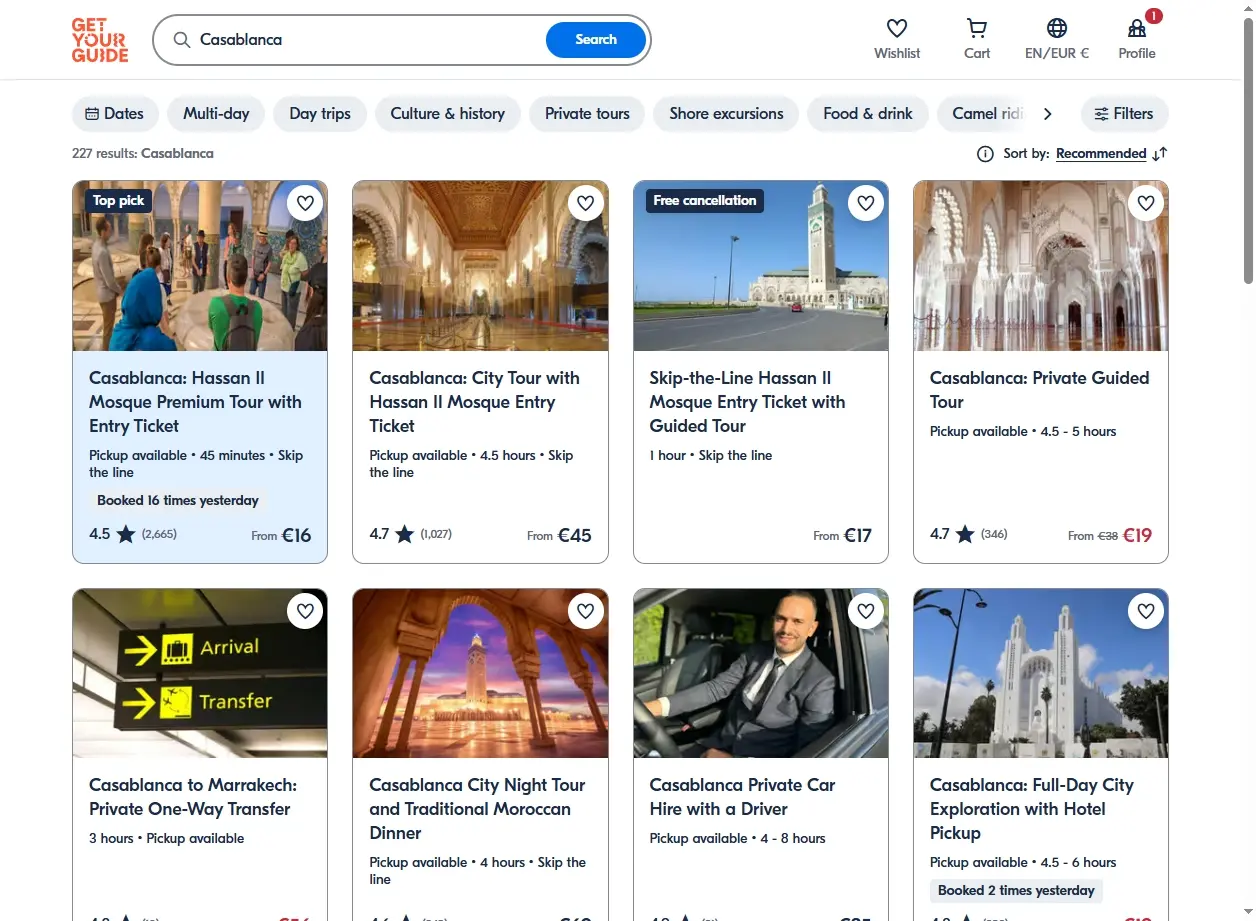Click the Top pick badge
This screenshot has height=921, width=1256.
[x=118, y=200]
